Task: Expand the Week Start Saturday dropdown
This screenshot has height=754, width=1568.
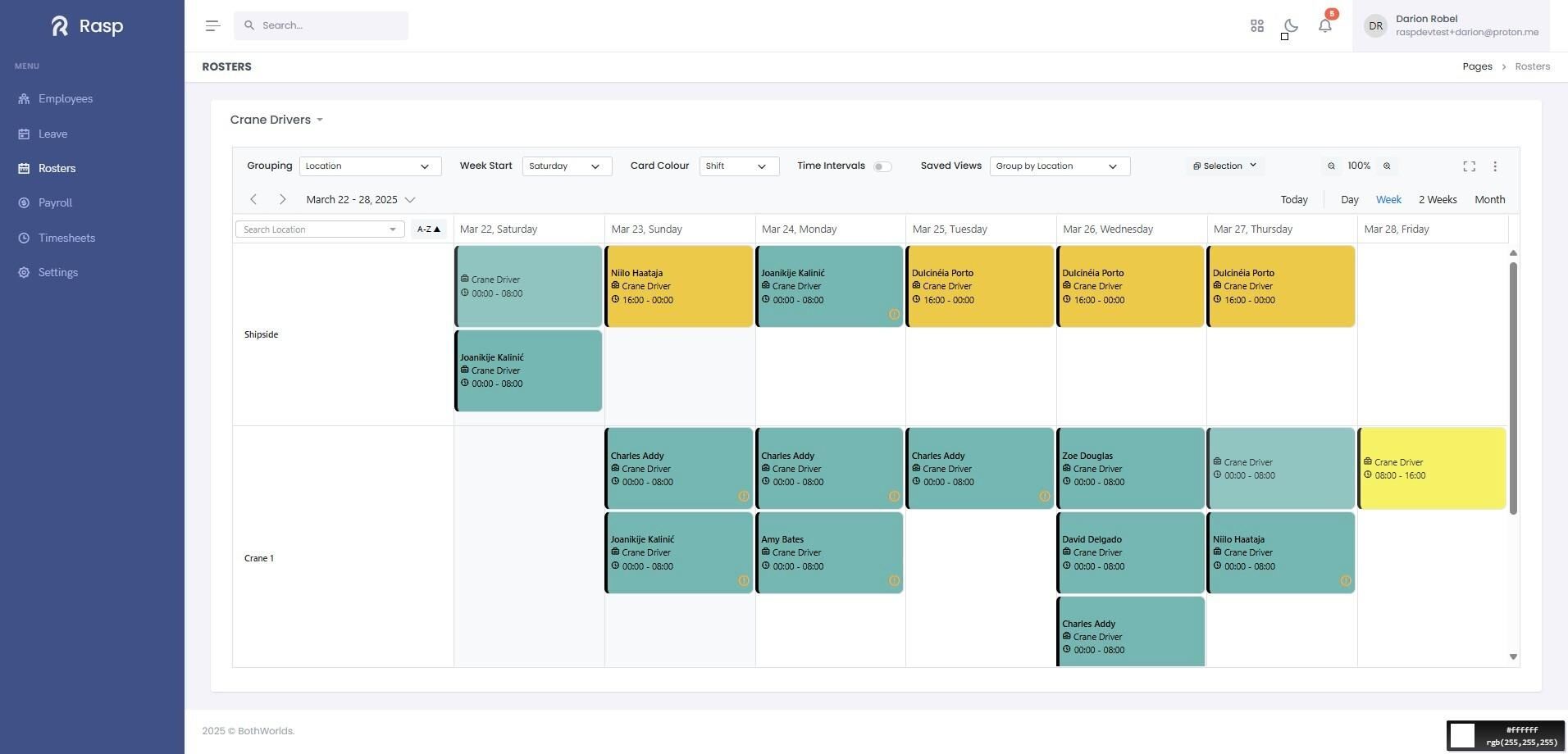Action: tap(567, 166)
